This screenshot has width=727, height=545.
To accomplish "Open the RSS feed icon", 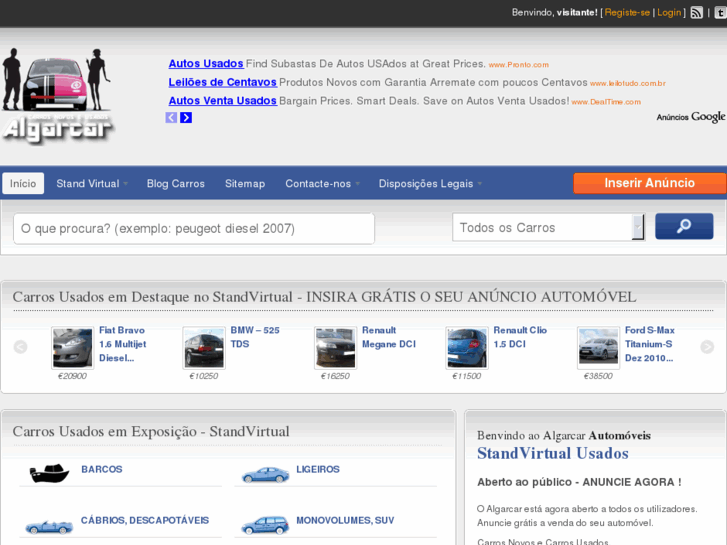I will (696, 13).
